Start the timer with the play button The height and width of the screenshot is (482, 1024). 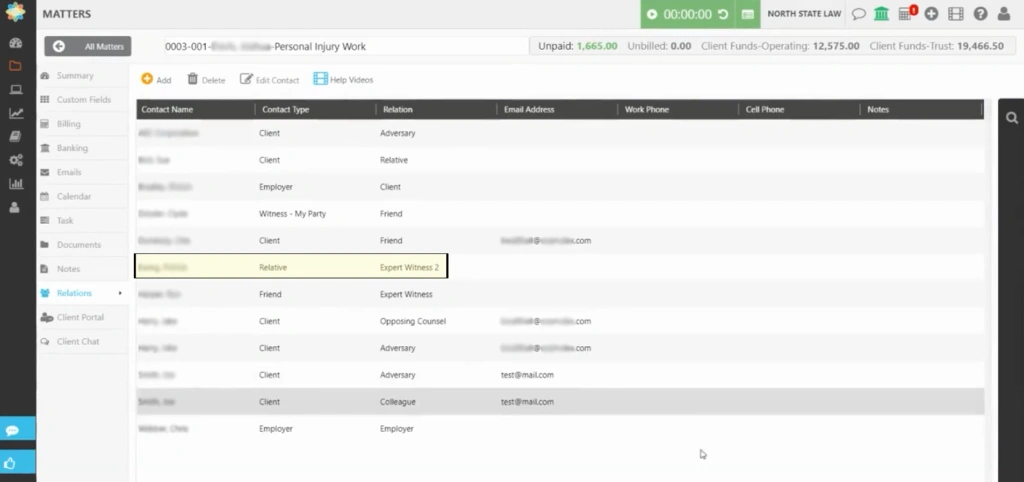tap(652, 14)
